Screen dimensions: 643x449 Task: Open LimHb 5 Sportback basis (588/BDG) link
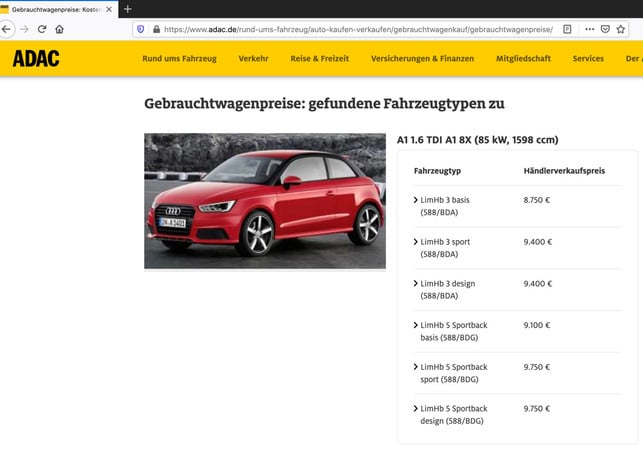point(454,331)
